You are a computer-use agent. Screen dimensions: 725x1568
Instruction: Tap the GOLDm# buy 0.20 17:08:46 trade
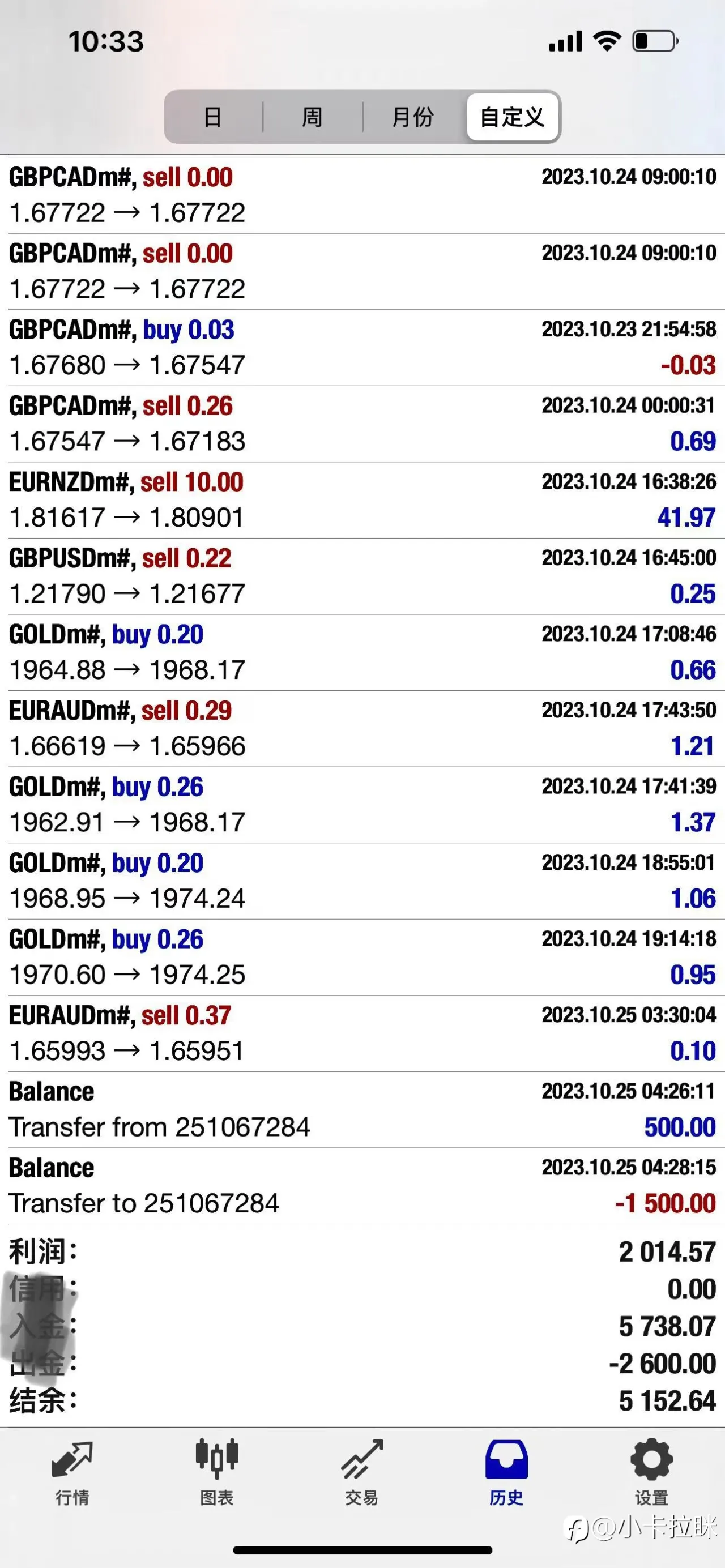pyautogui.click(x=362, y=652)
